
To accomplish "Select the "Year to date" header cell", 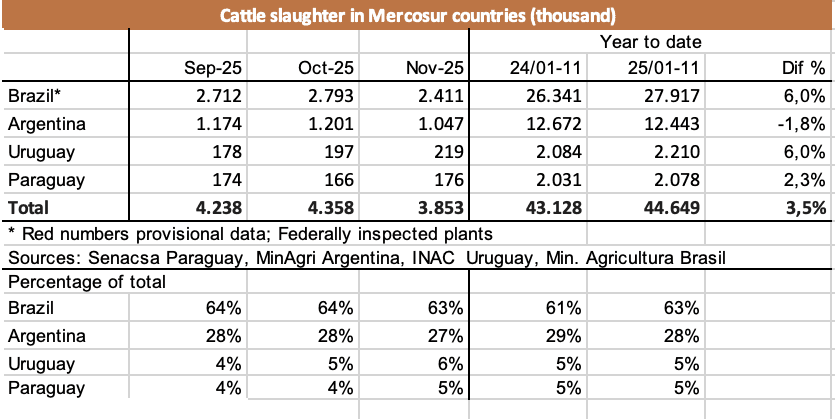I will (650, 42).
